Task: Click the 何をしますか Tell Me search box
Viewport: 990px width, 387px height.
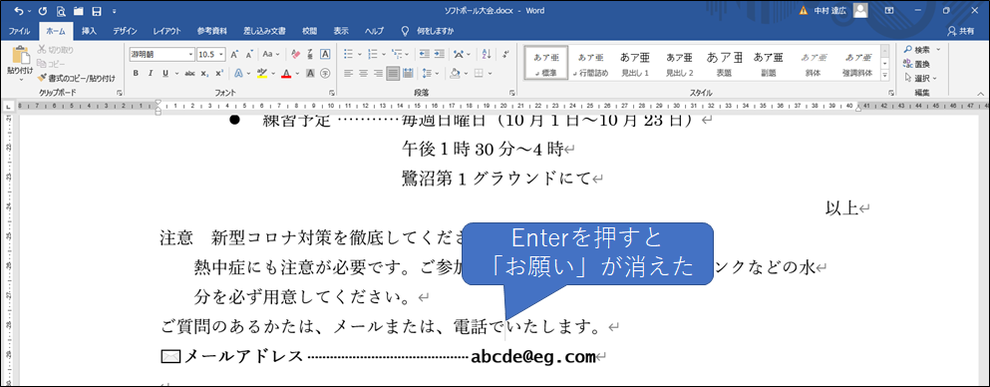Action: [x=427, y=31]
